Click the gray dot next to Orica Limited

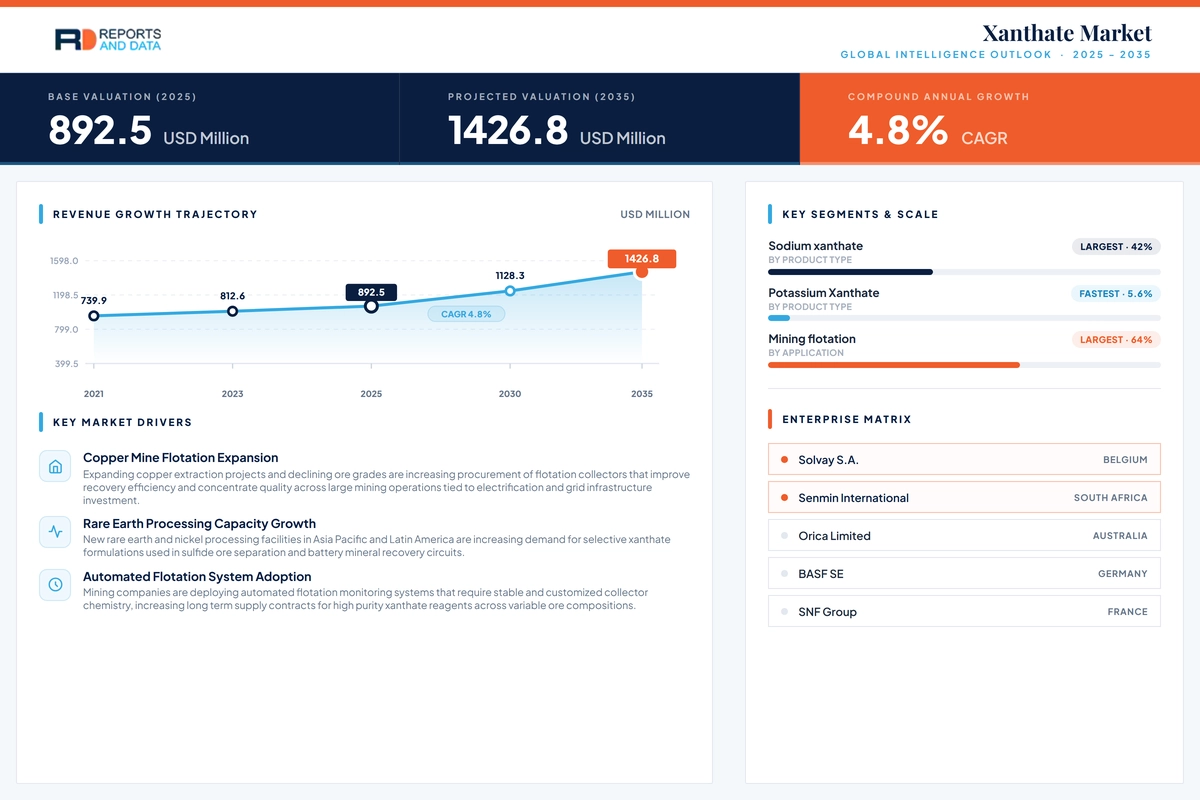[x=784, y=536]
